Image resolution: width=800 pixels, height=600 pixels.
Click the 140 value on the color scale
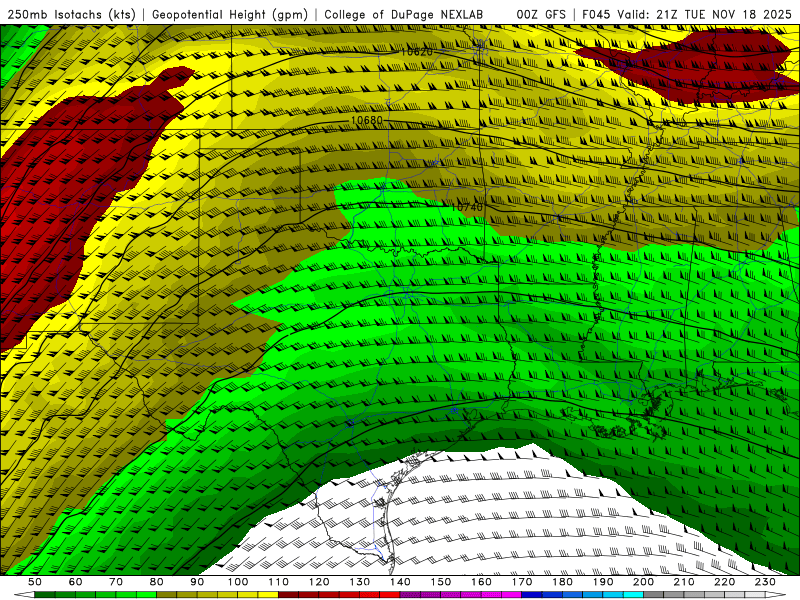tap(400, 582)
